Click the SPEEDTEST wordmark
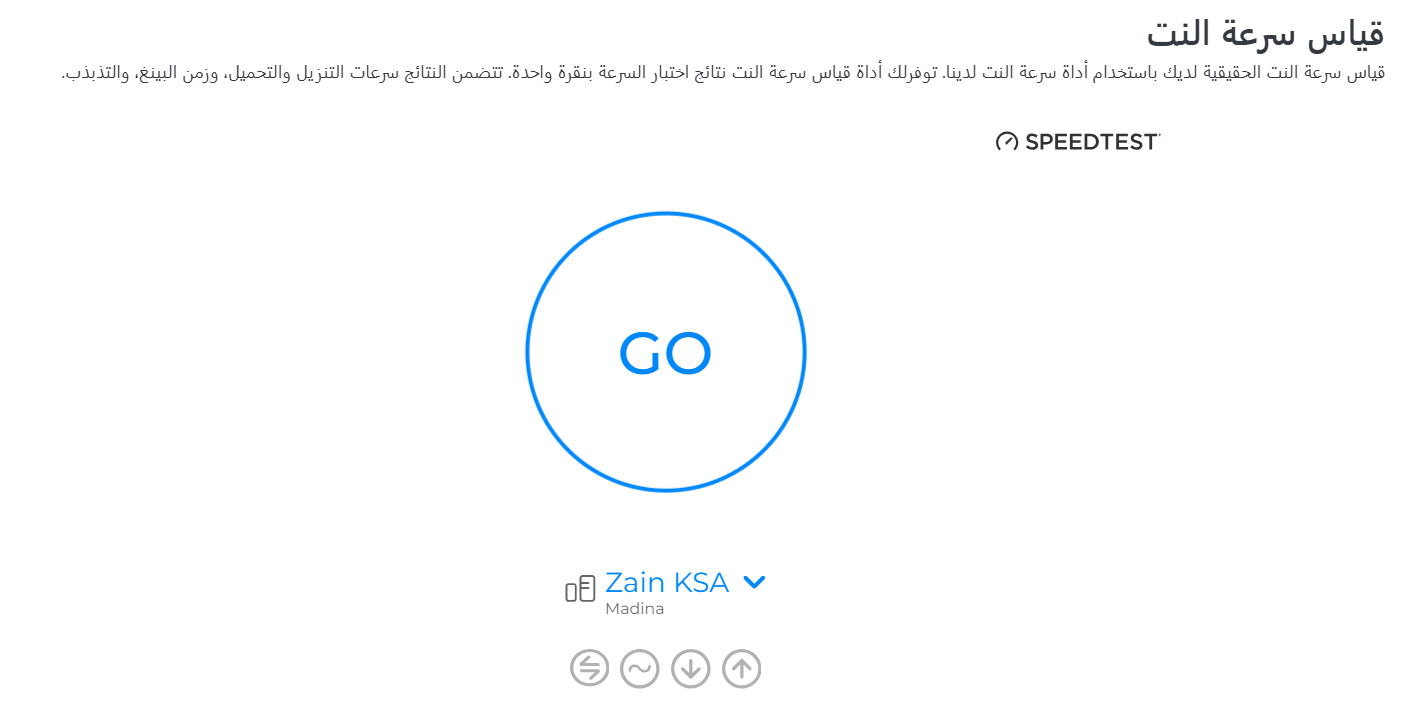 (1092, 142)
